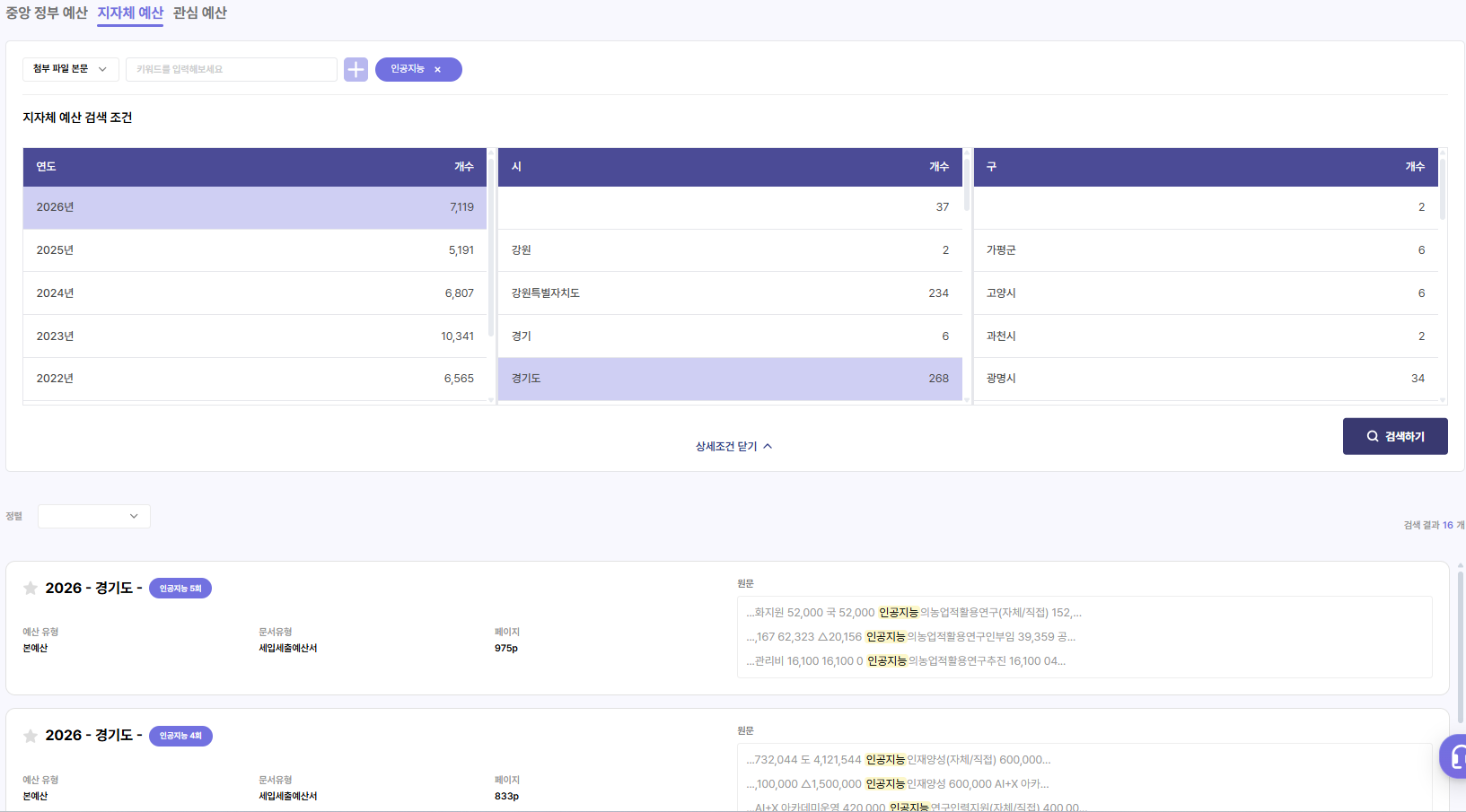The width and height of the screenshot is (1466, 812).
Task: Remove the 인공지능 keyword chip
Action: pos(437,70)
